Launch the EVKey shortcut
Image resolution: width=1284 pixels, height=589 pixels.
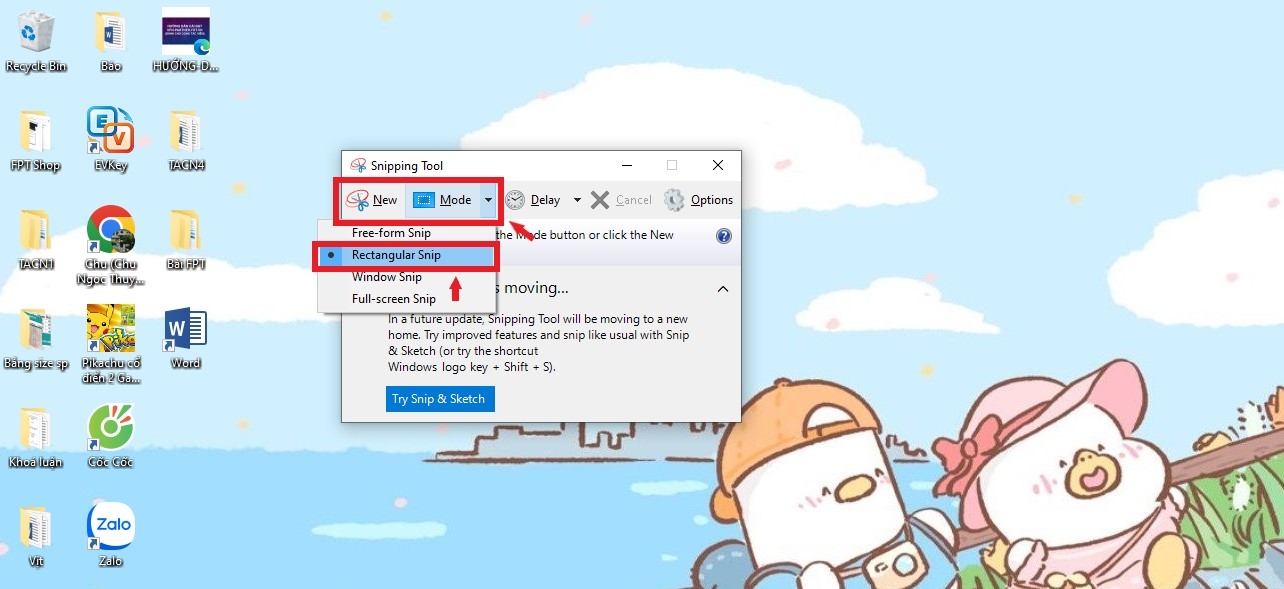point(110,140)
